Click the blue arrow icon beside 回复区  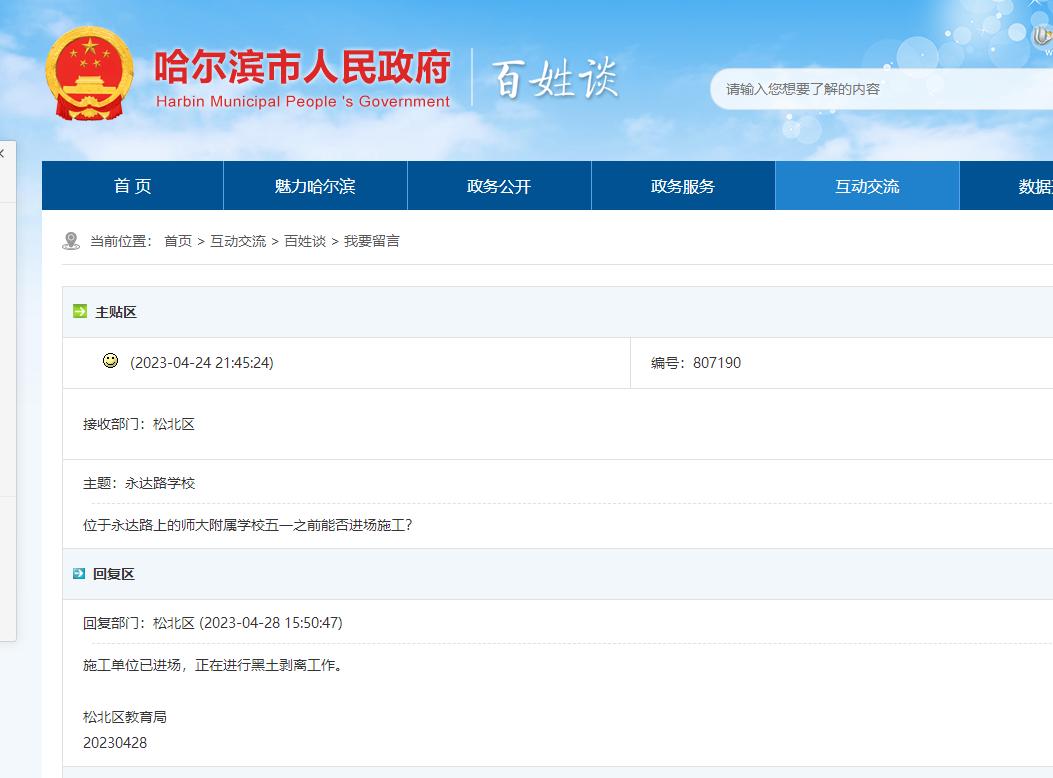[x=79, y=574]
